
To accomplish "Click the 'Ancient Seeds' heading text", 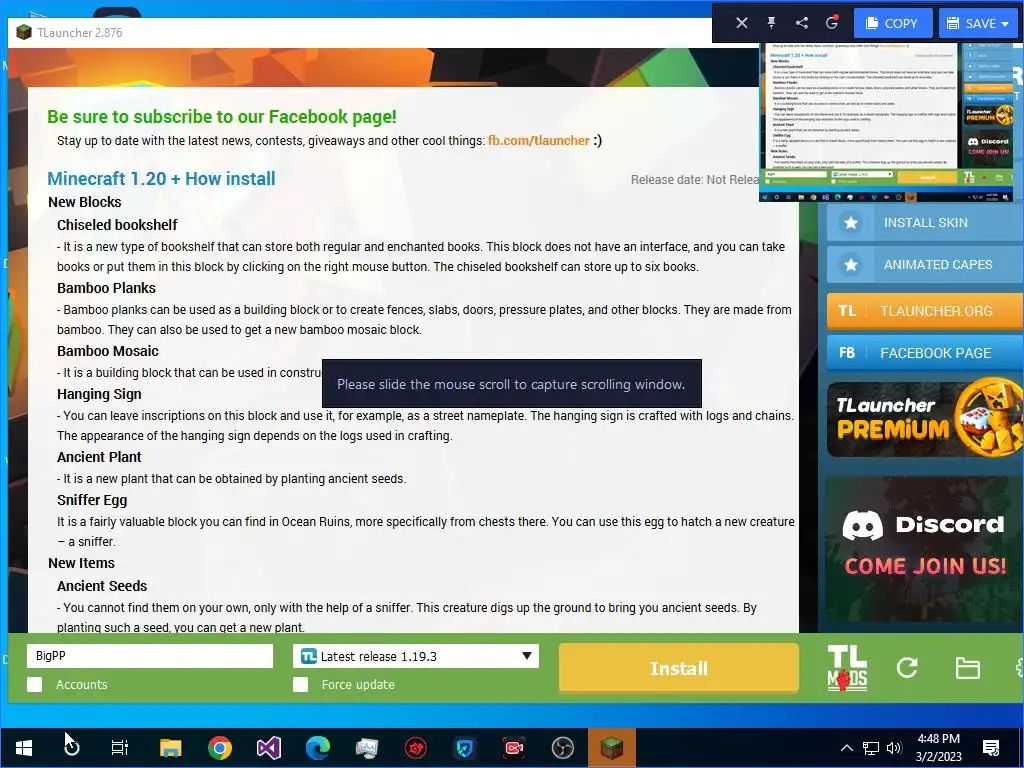I will tap(102, 586).
